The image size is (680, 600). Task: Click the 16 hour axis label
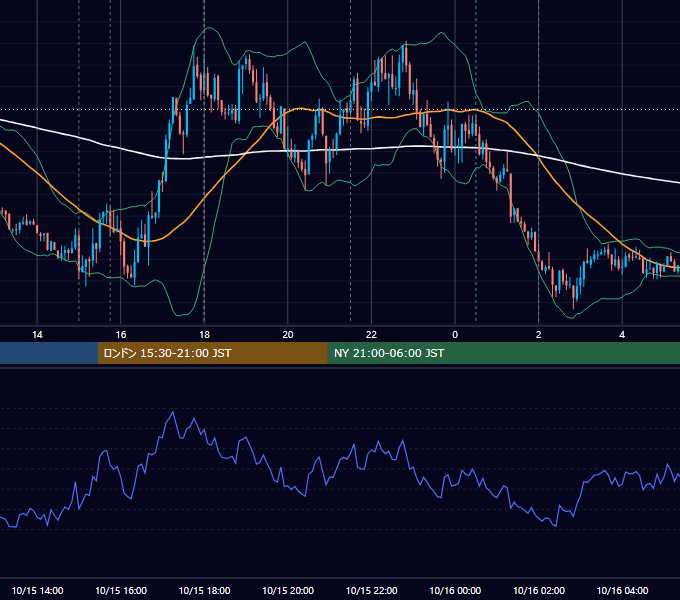point(121,335)
